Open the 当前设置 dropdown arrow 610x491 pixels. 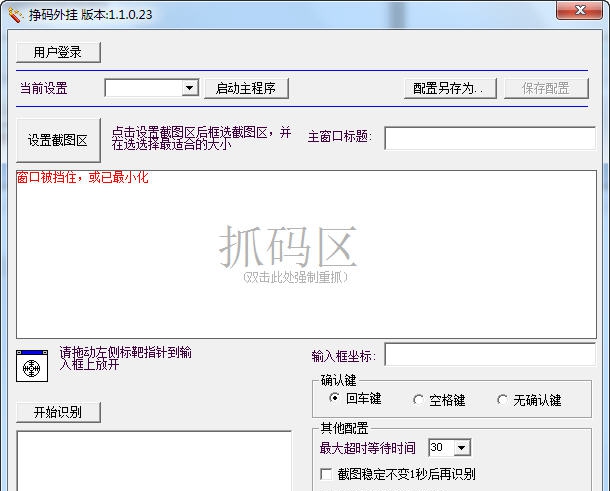click(189, 88)
